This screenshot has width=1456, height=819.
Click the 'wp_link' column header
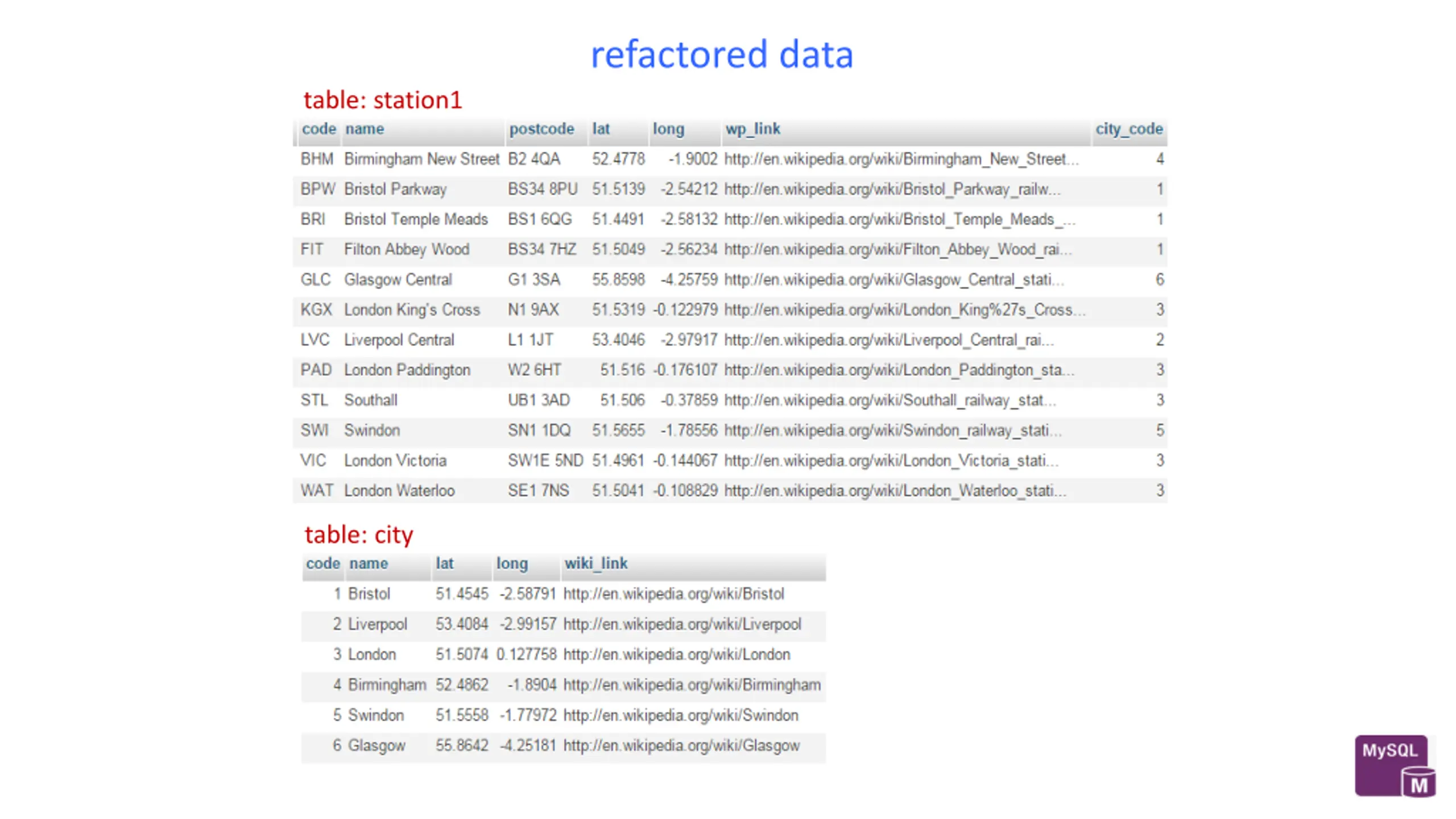[x=752, y=129]
